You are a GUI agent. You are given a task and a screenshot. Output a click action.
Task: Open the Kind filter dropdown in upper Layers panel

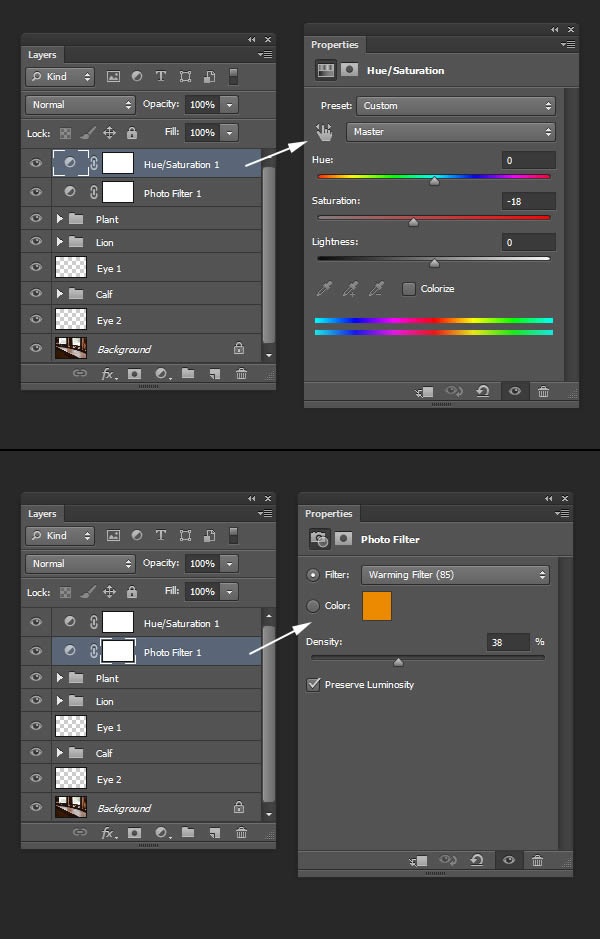[60, 77]
